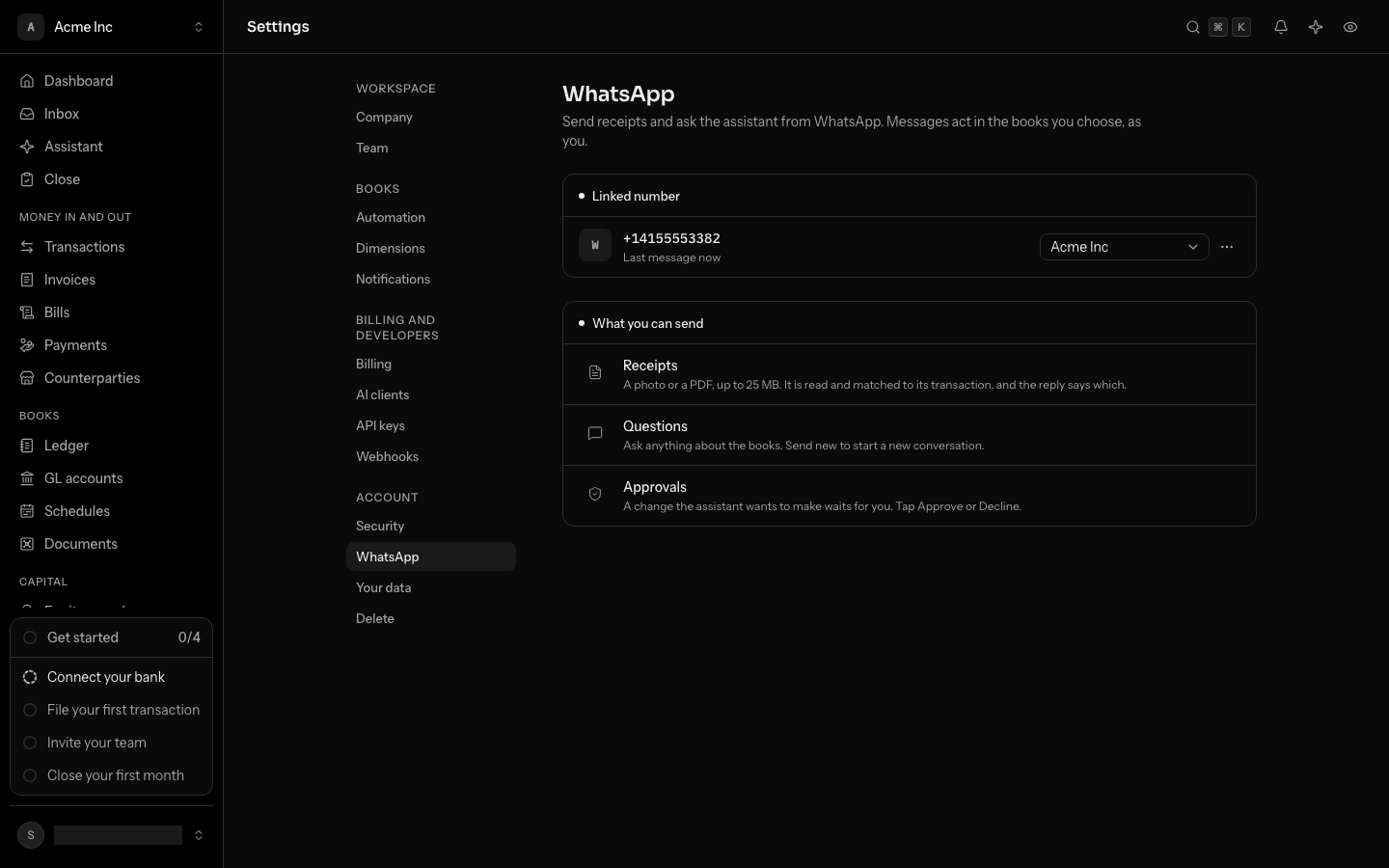Toggle the eye visibility icon in top bar
Viewport: 1389px width, 868px height.
[x=1350, y=27]
